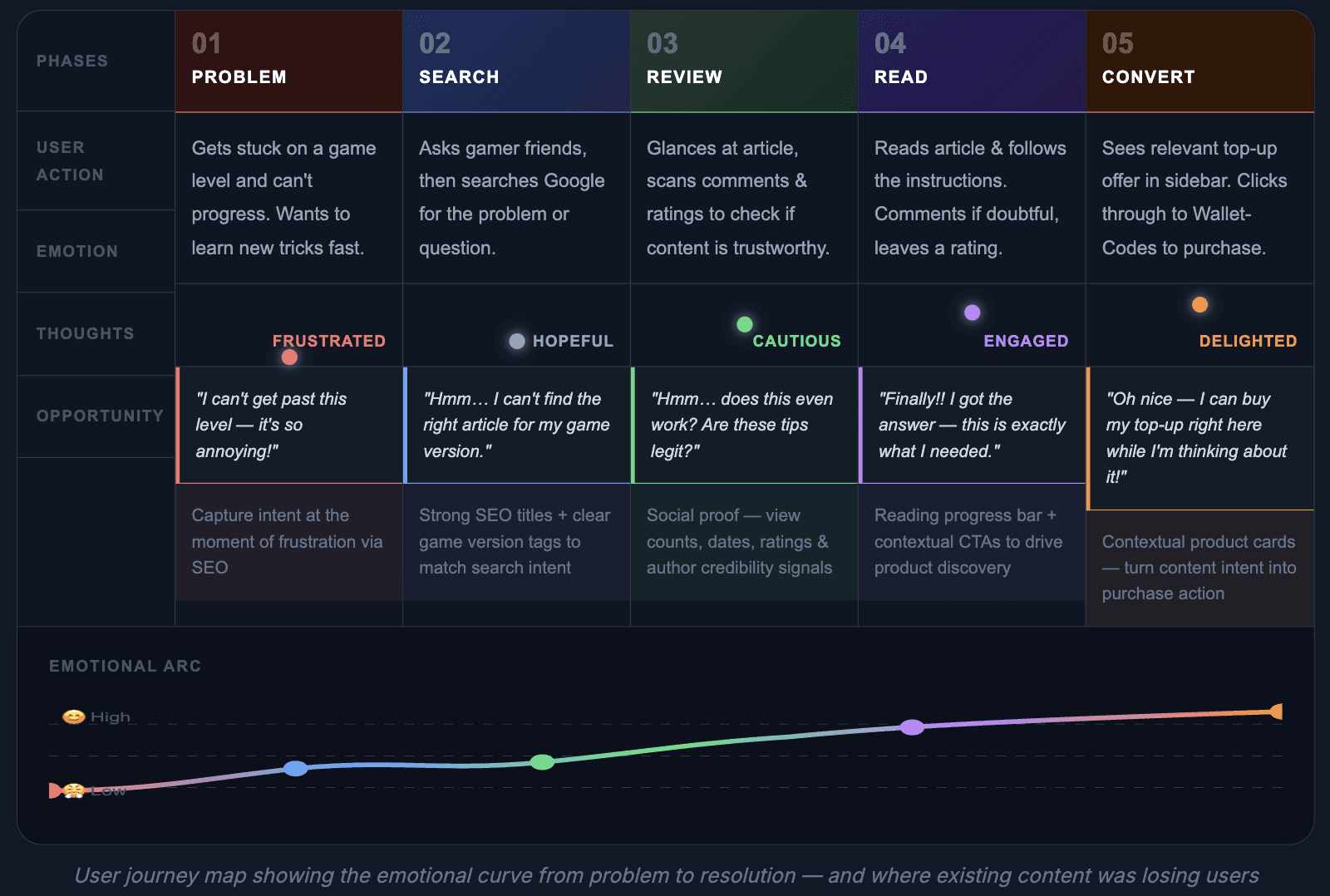This screenshot has width=1330, height=896.
Task: Click the frustrated face Low emoji
Action: point(74,790)
